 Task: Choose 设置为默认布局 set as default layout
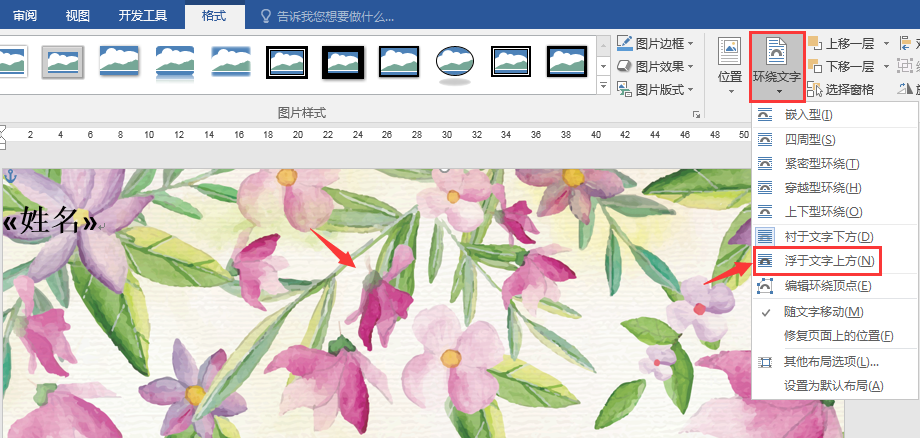pyautogui.click(x=835, y=386)
